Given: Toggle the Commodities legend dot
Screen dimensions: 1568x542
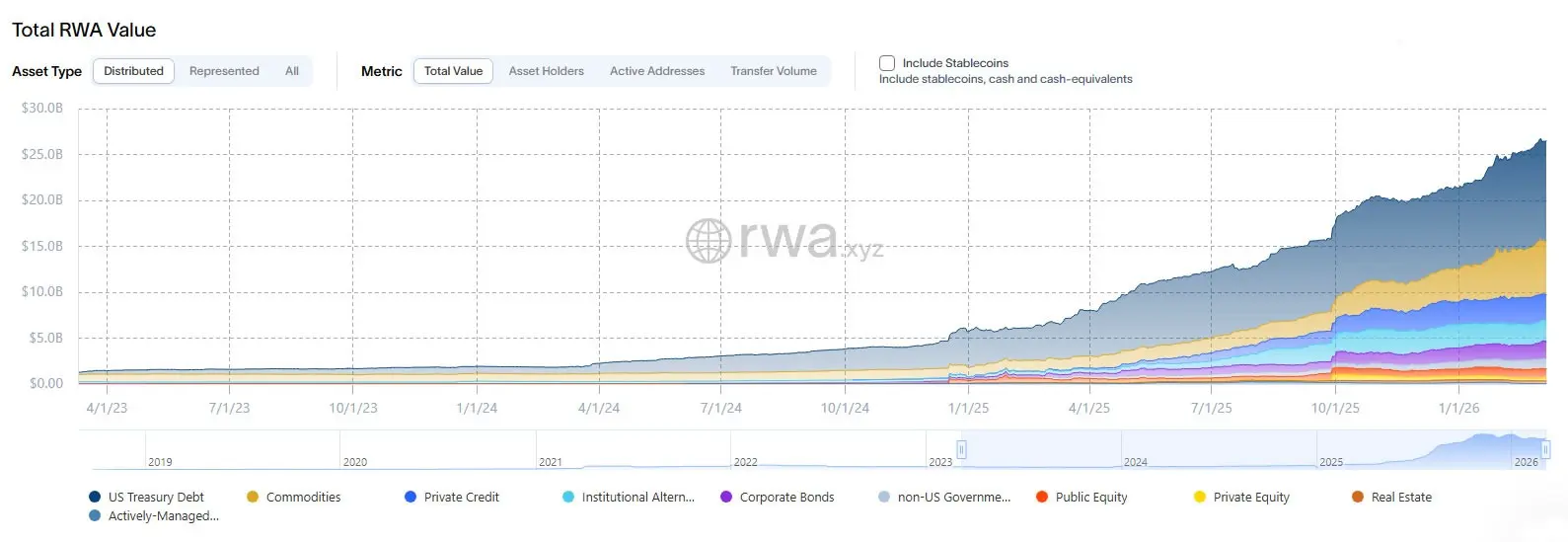Looking at the screenshot, I should (253, 497).
